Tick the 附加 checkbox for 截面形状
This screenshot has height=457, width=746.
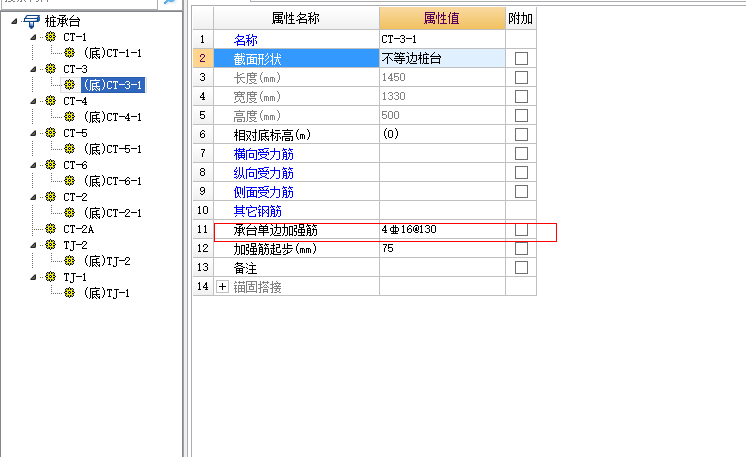521,58
